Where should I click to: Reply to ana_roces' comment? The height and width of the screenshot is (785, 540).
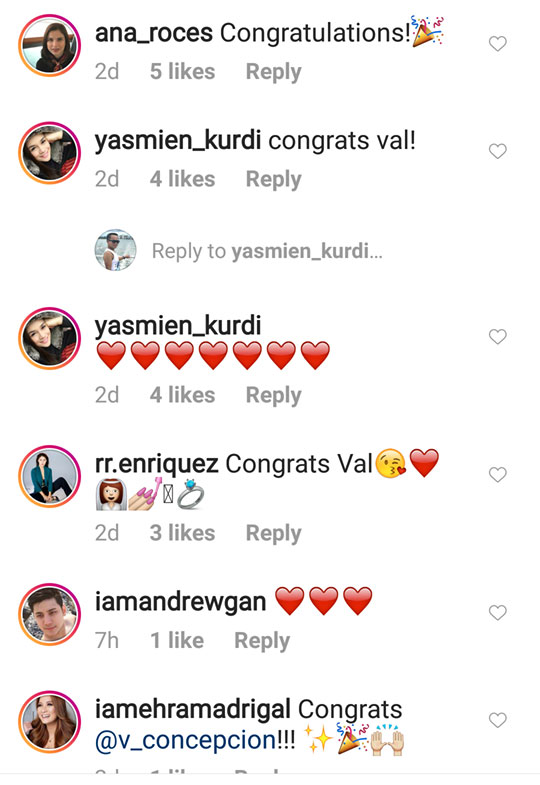click(273, 72)
